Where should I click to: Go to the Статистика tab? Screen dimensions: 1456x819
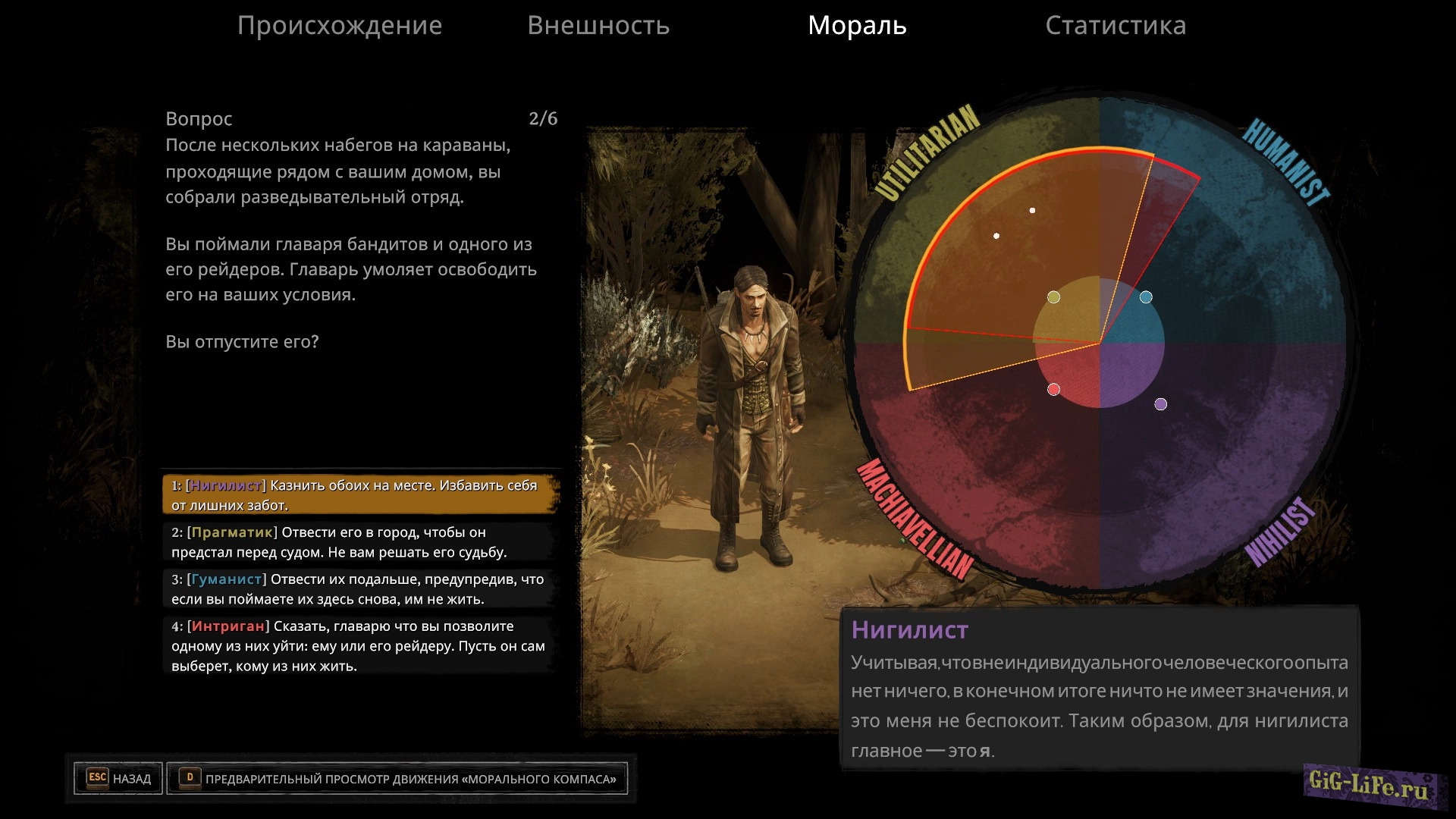1115,26
